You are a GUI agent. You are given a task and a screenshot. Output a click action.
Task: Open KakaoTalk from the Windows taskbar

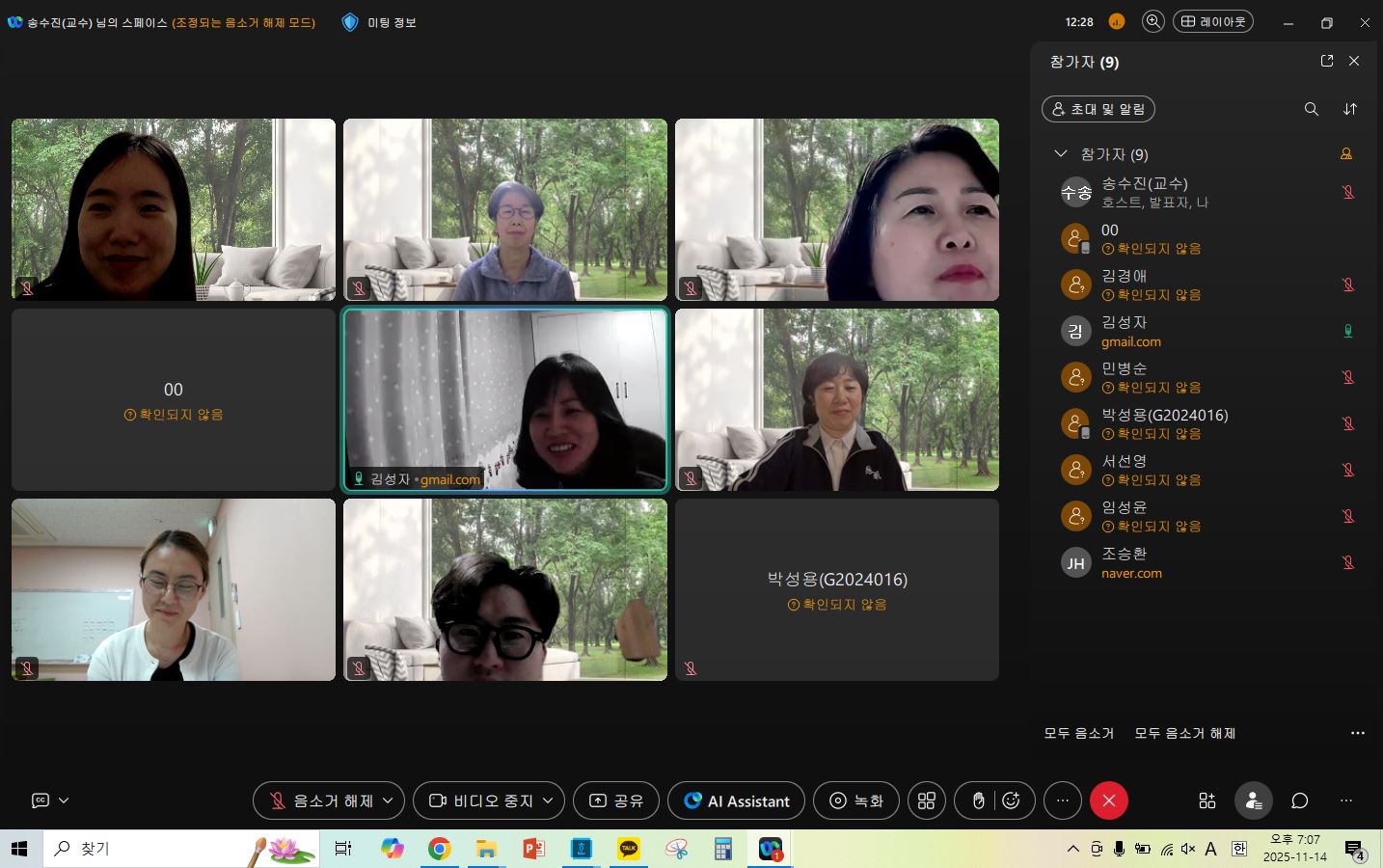point(629,849)
